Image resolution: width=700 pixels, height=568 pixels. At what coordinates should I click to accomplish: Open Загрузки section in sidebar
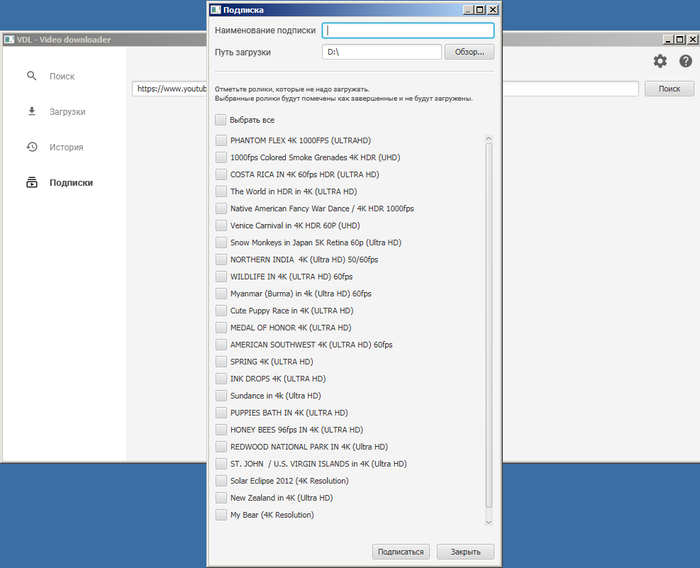67,112
